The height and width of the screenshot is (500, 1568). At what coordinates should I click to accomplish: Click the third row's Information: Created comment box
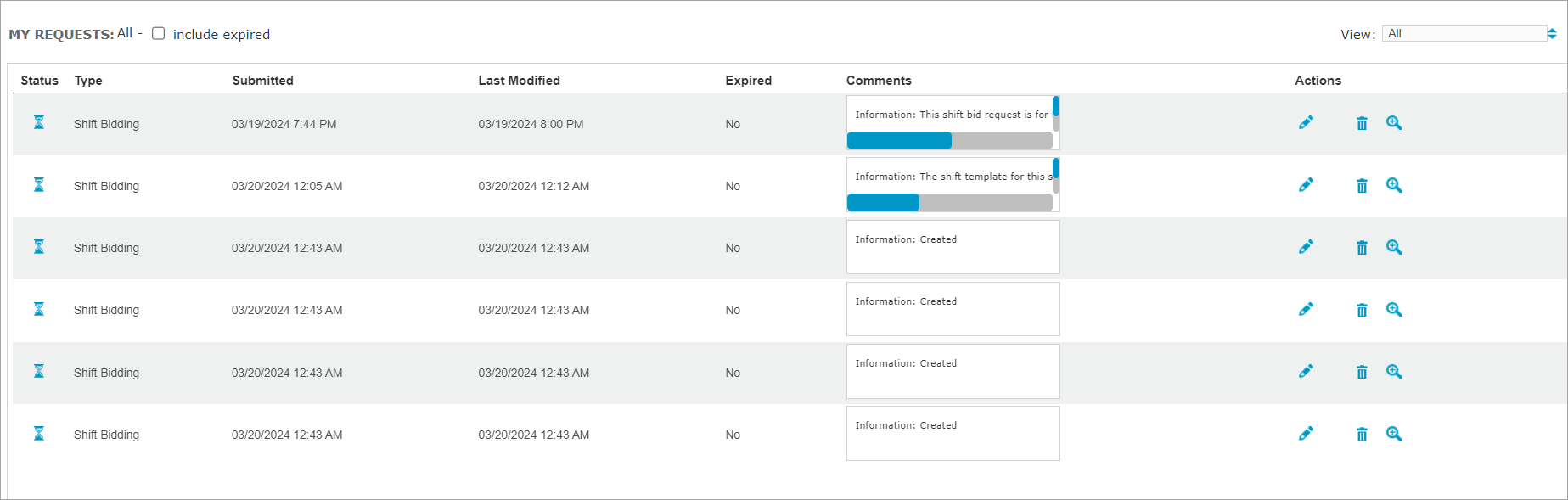pos(953,247)
